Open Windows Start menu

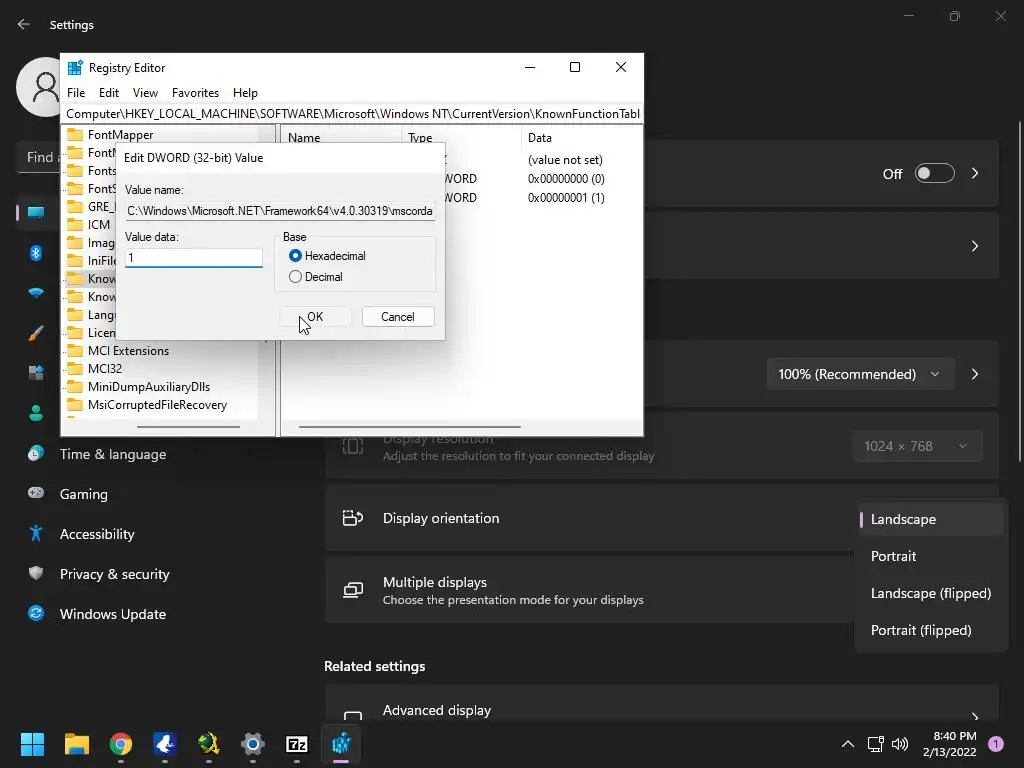(32, 744)
